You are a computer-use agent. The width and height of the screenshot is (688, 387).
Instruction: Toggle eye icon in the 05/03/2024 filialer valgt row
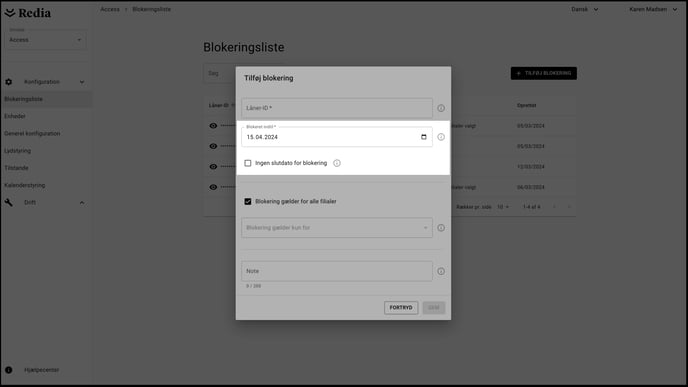pos(213,126)
